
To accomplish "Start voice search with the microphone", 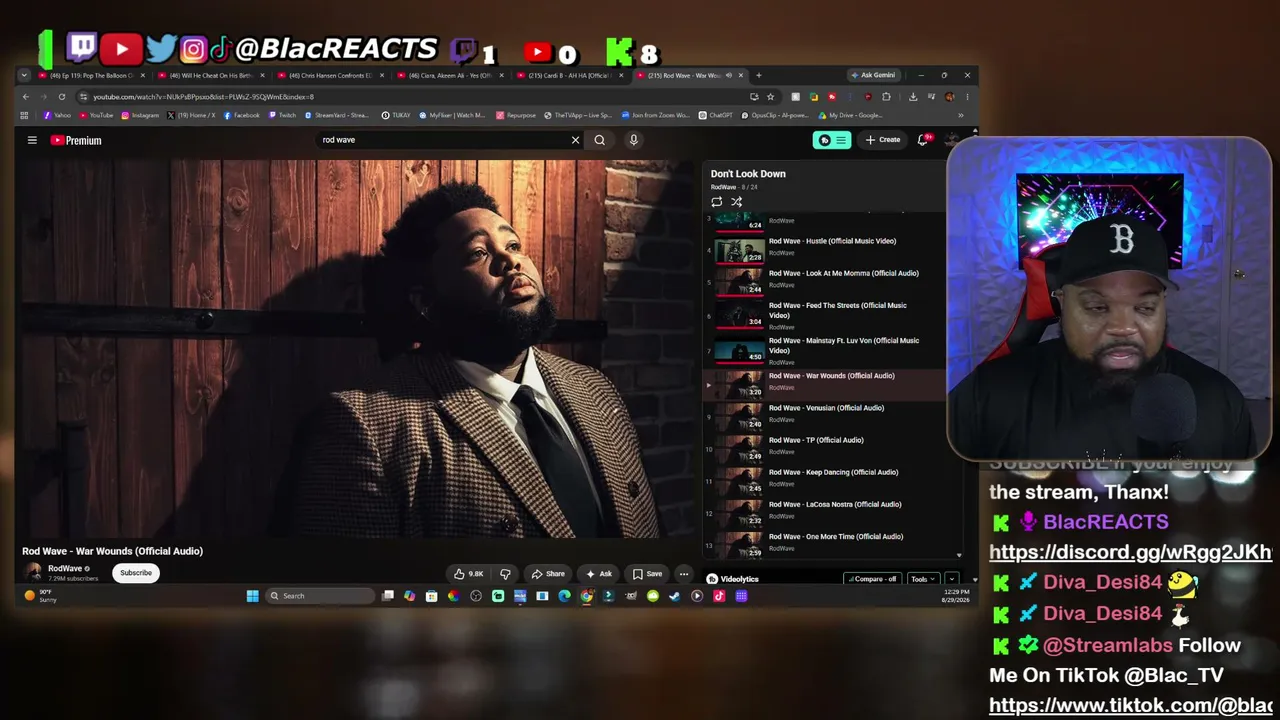I will point(633,140).
